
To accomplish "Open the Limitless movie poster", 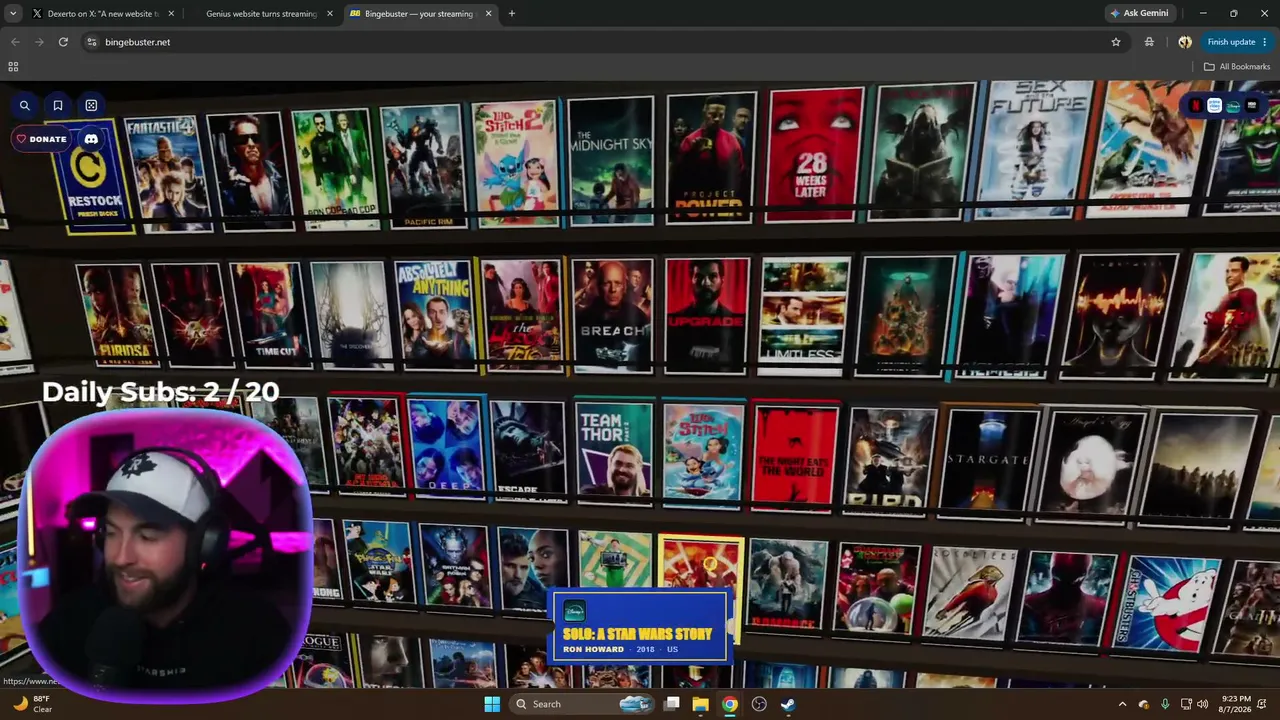I will pos(805,315).
